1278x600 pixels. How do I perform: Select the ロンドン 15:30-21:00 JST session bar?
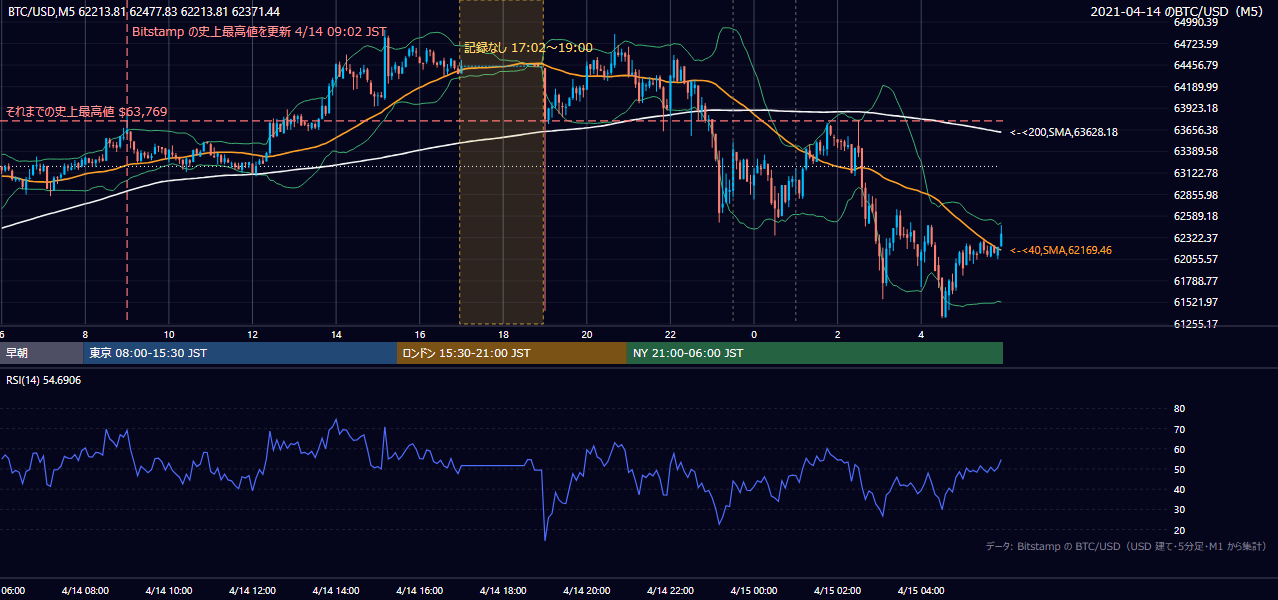tap(512, 353)
